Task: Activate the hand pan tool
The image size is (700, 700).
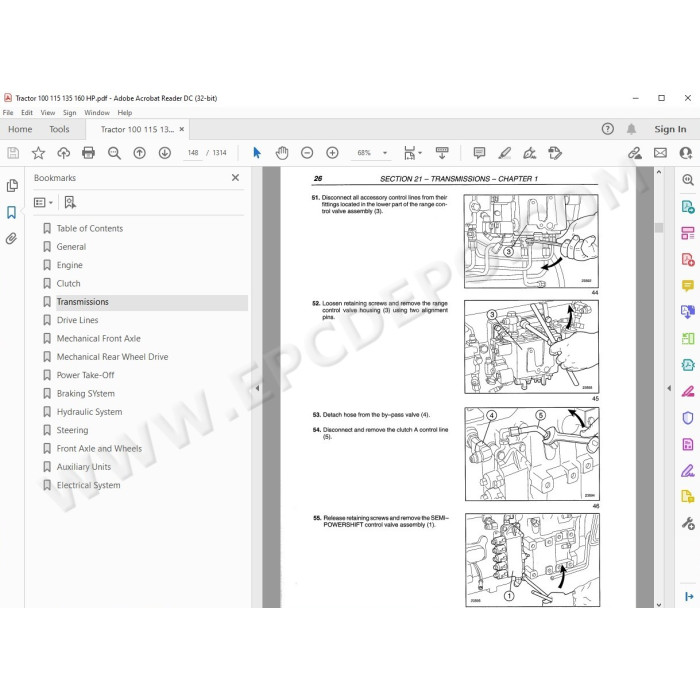Action: [282, 153]
